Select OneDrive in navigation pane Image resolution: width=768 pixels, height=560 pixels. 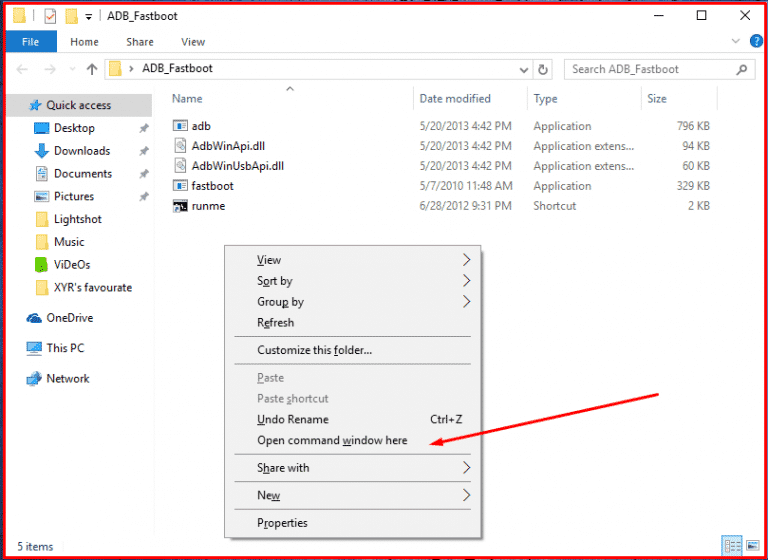tap(69, 318)
